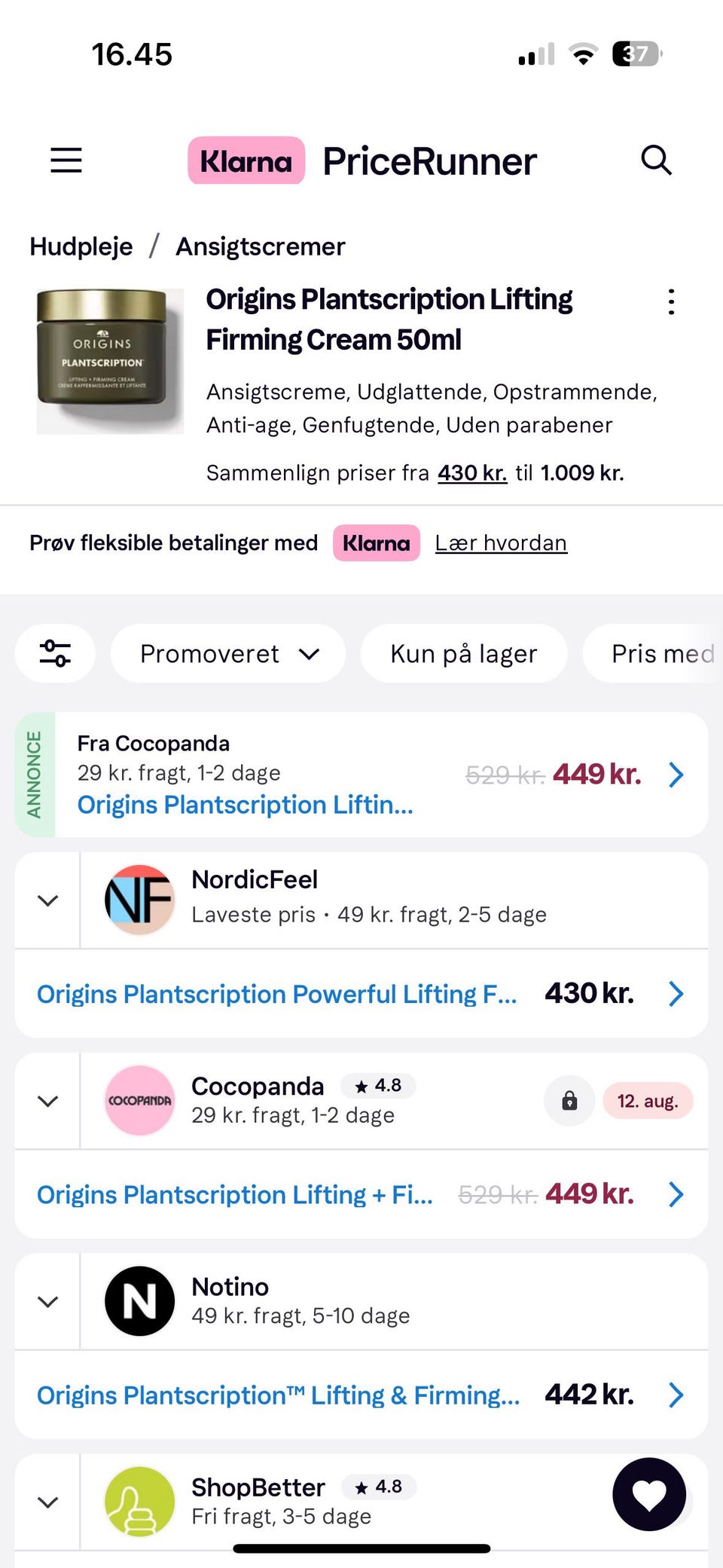Tap the Origins cream product thumbnail

point(110,361)
